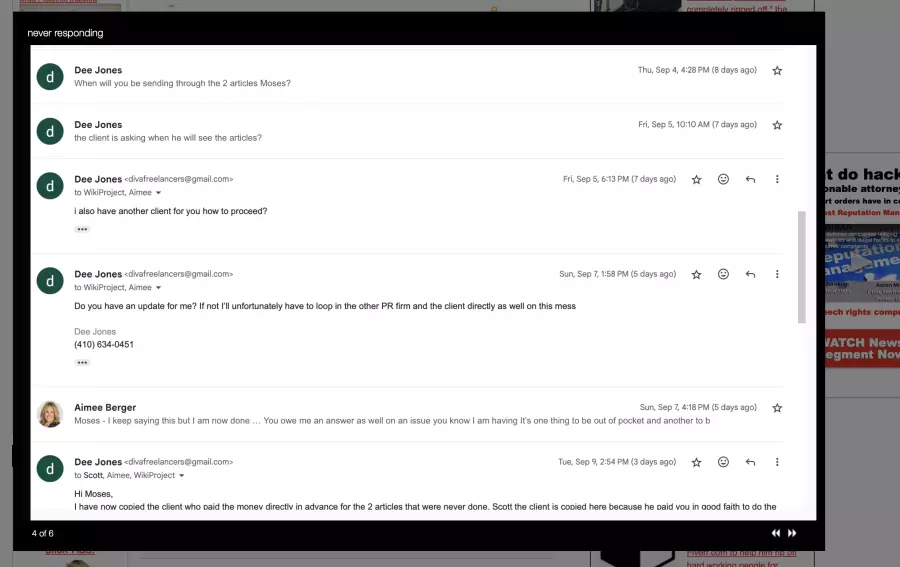
Task: Star the Fri, Sep 5 10:10 AM email
Action: pyautogui.click(x=777, y=125)
